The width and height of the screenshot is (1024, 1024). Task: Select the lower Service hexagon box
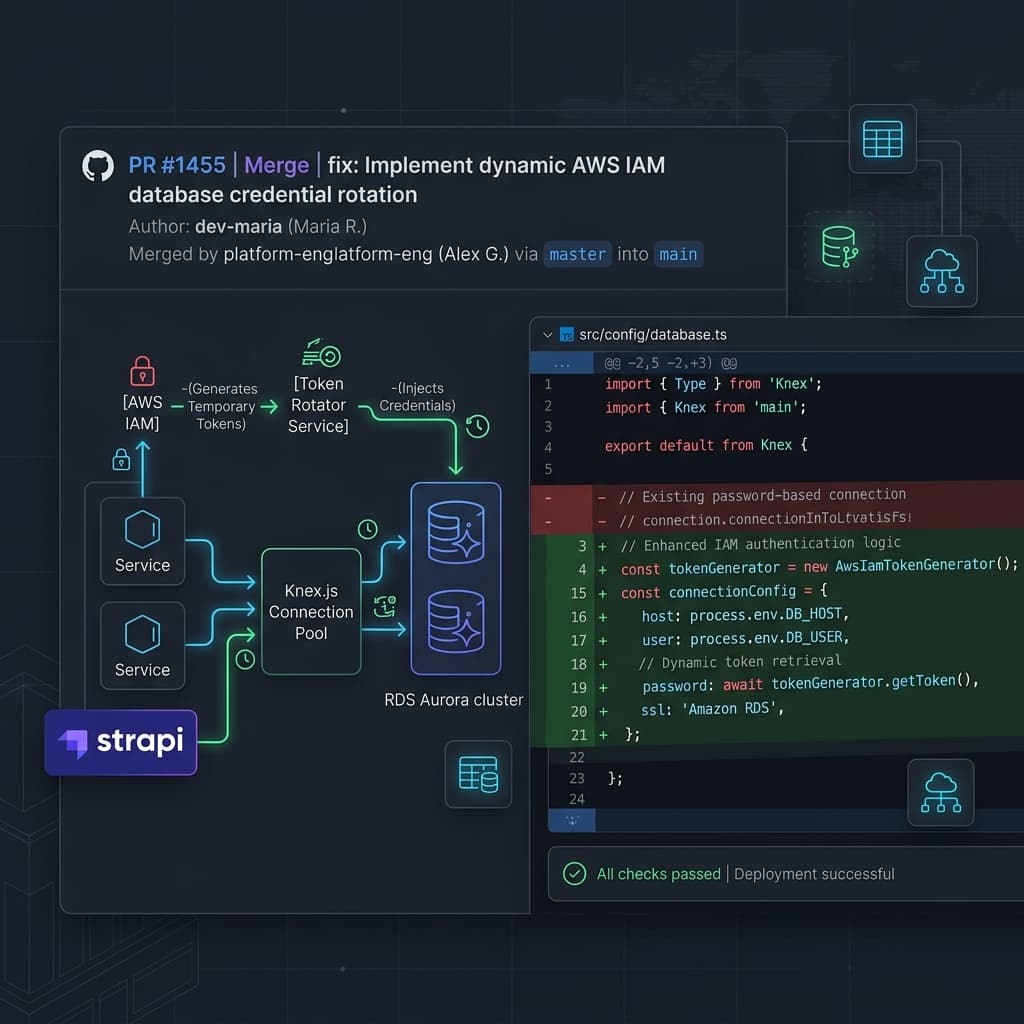[x=142, y=646]
